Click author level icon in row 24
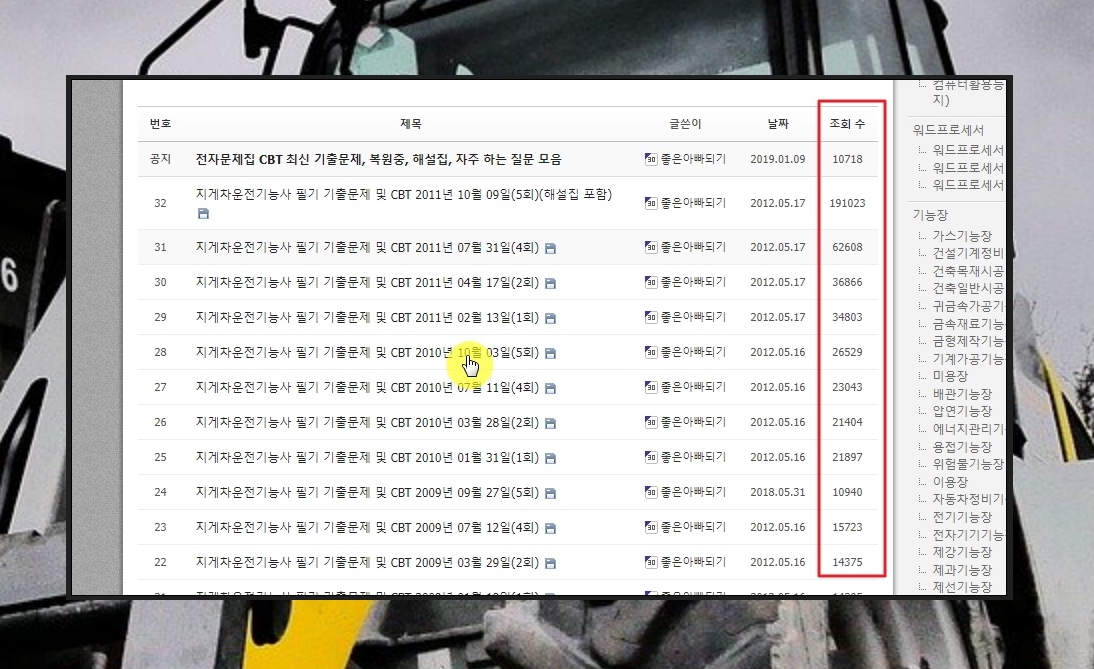1094x669 pixels. coord(651,492)
